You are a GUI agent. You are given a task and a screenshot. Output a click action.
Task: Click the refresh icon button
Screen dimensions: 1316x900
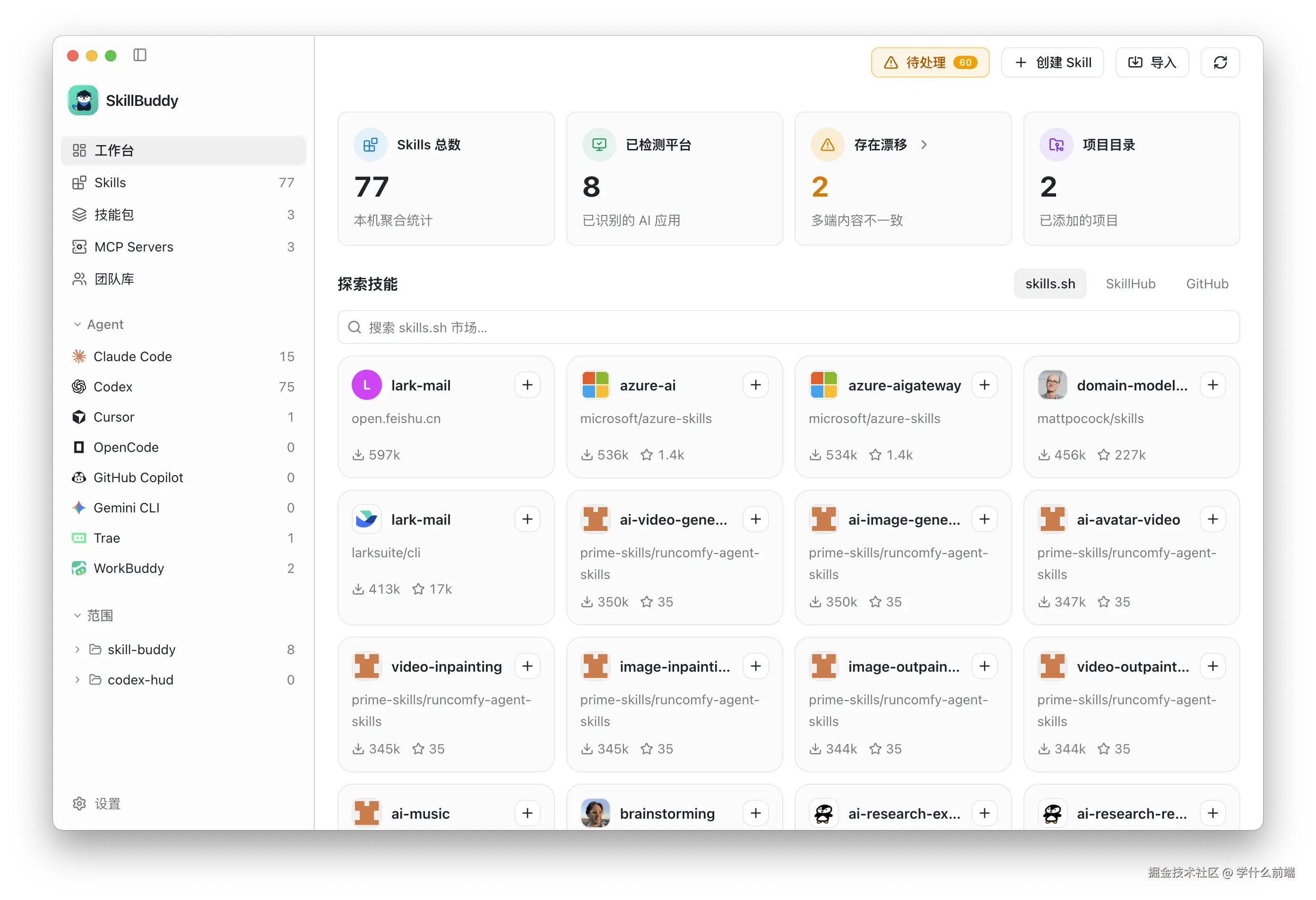coord(1220,62)
